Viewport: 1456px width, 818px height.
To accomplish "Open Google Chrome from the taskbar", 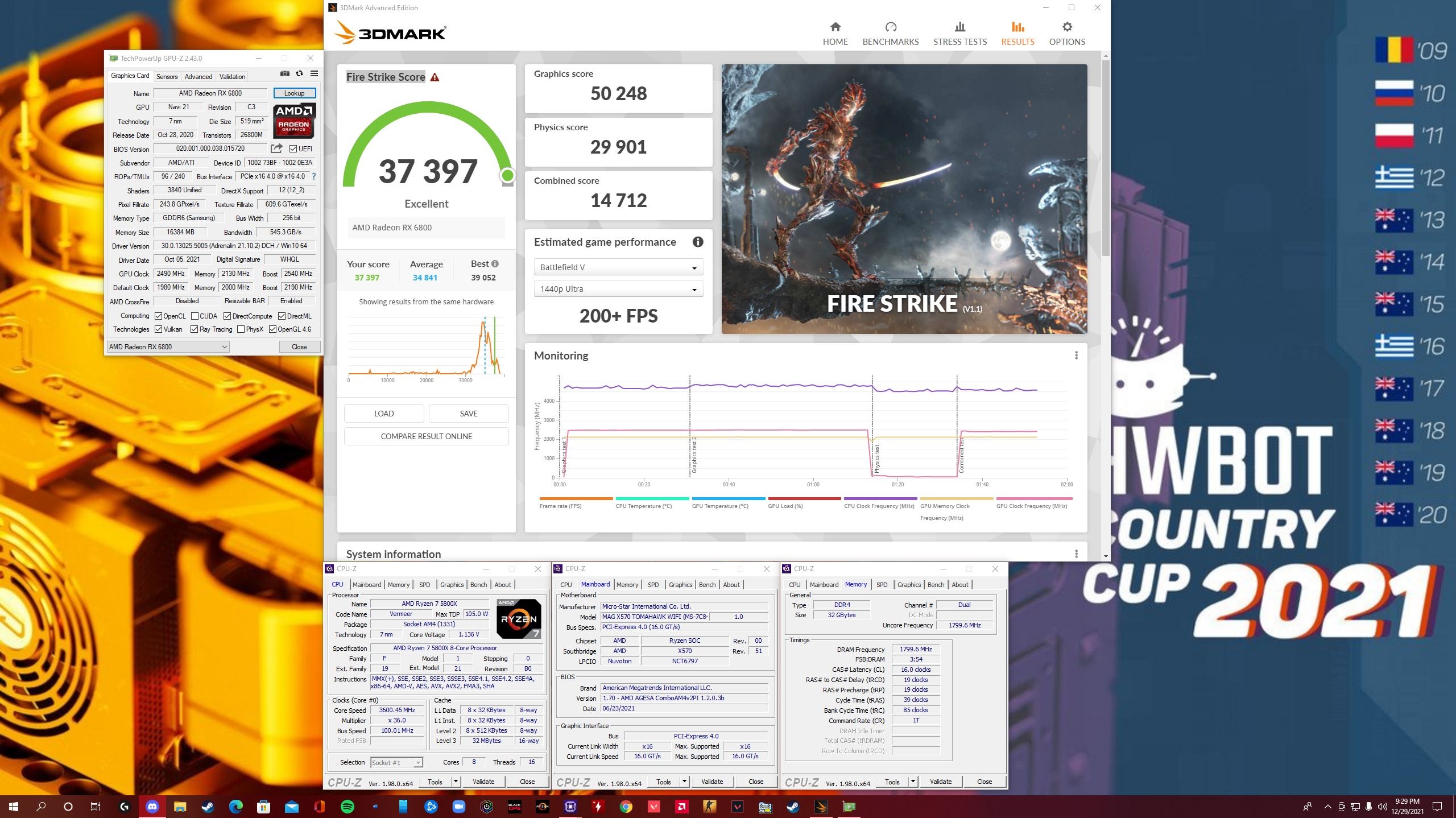I will tap(626, 806).
